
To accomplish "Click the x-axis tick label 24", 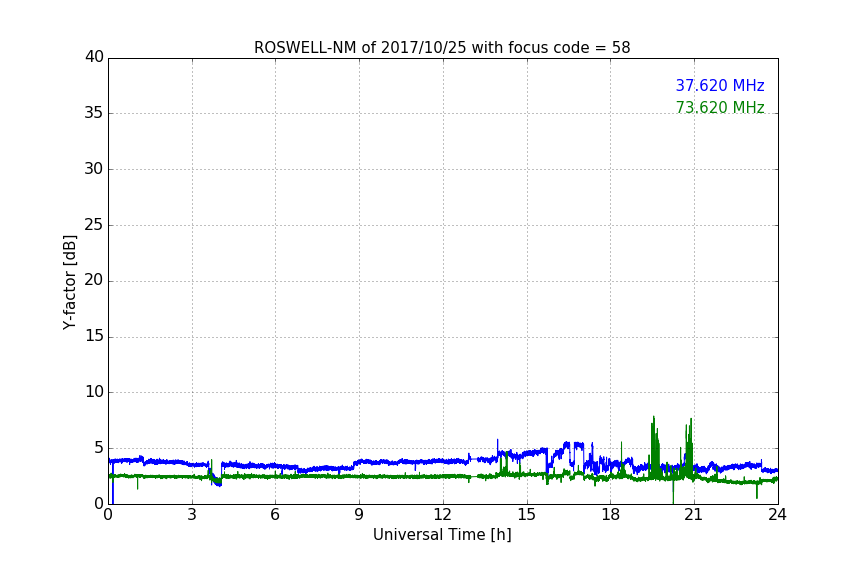I will click(777, 515).
